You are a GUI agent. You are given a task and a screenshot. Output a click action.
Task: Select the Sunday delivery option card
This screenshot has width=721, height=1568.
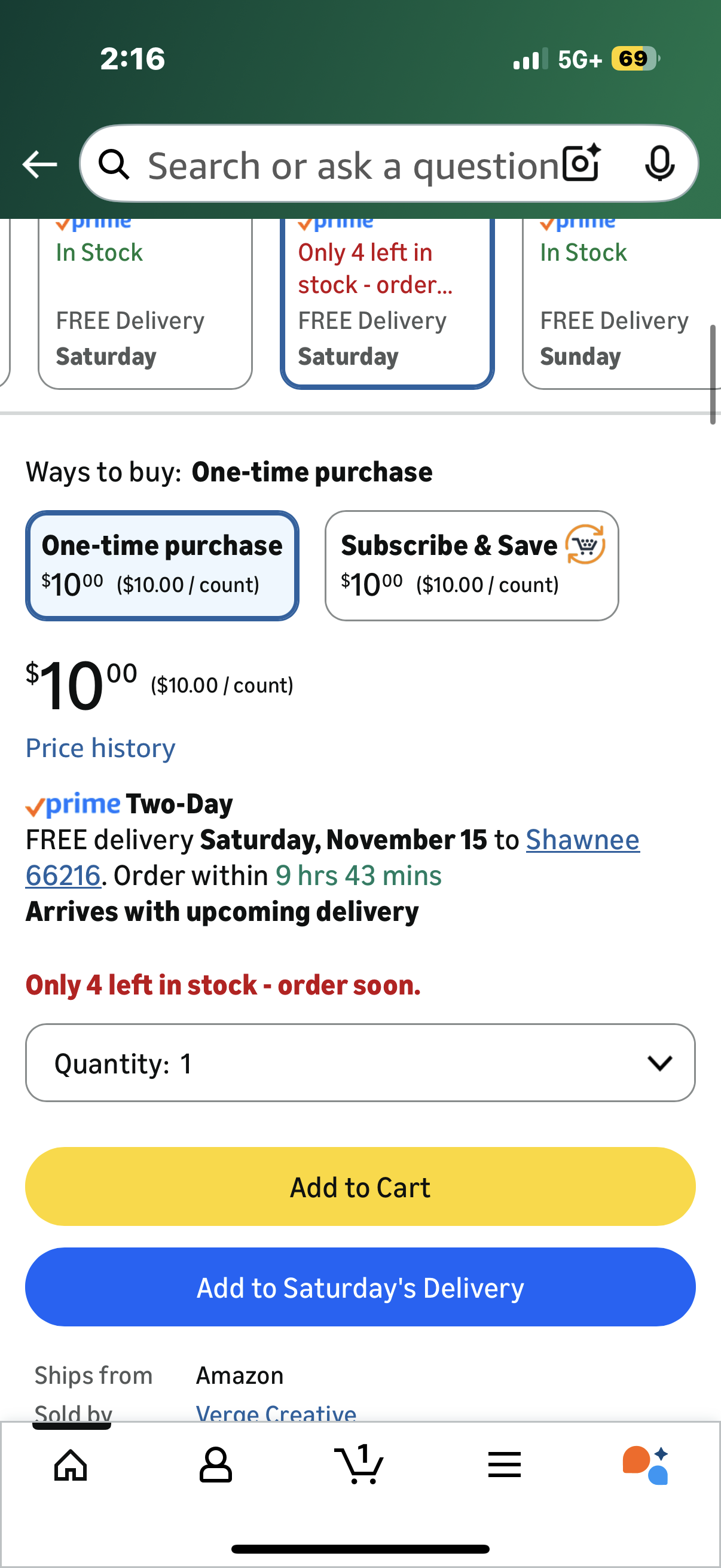click(621, 304)
